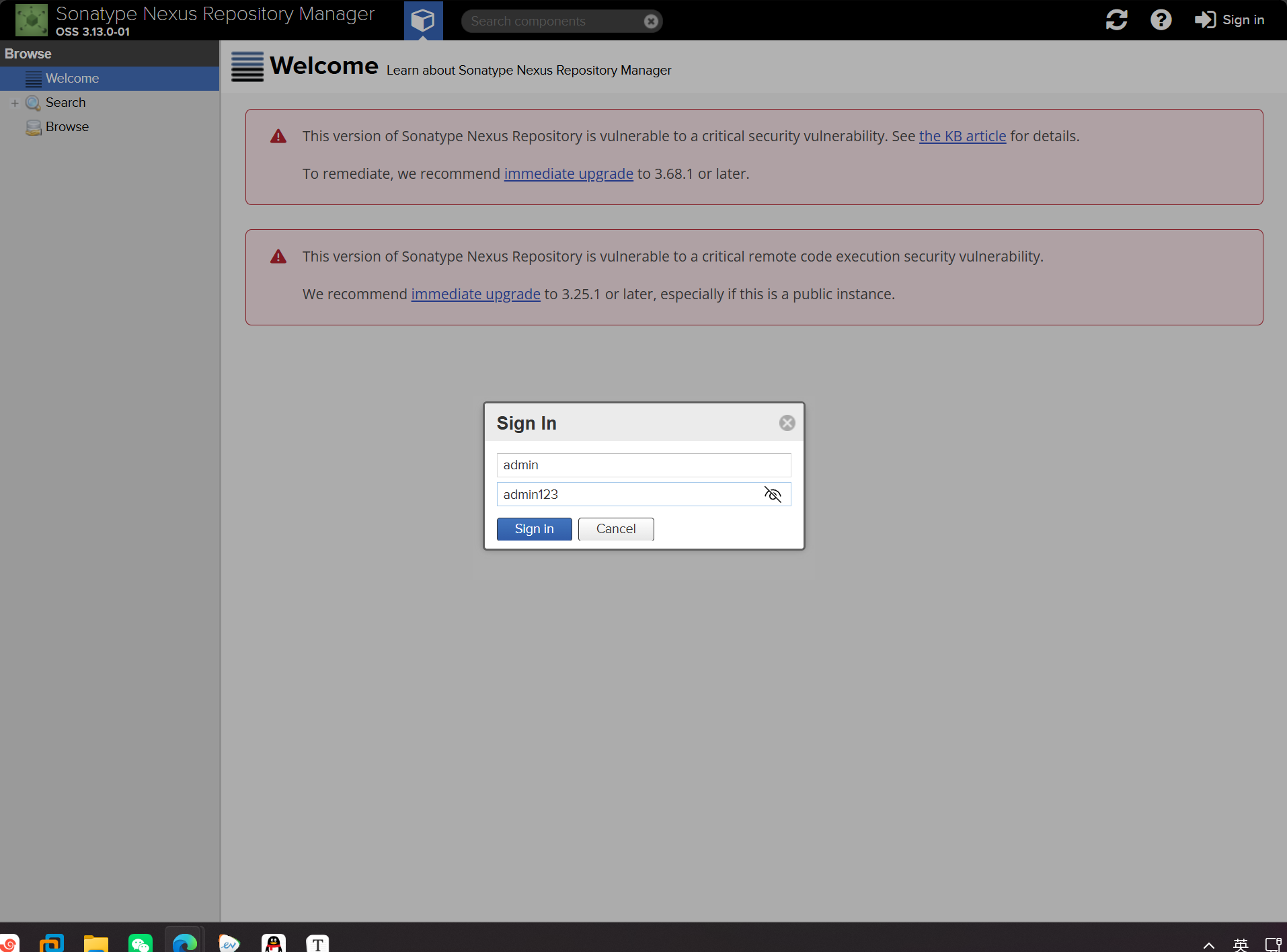The width and height of the screenshot is (1287, 952).
Task: Open "the KB article" link
Action: 962,136
